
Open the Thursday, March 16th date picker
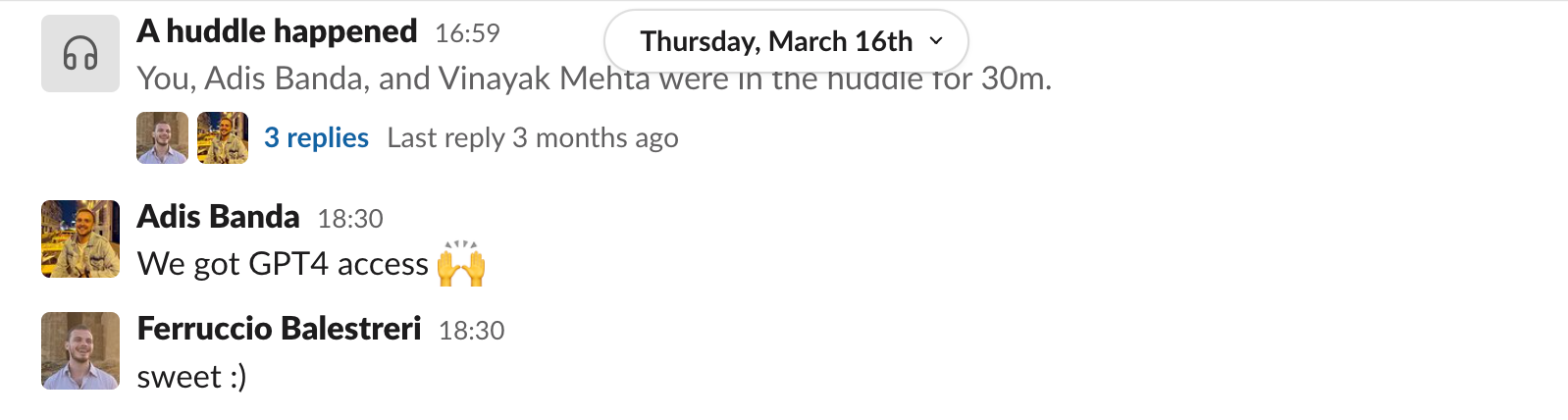click(786, 41)
